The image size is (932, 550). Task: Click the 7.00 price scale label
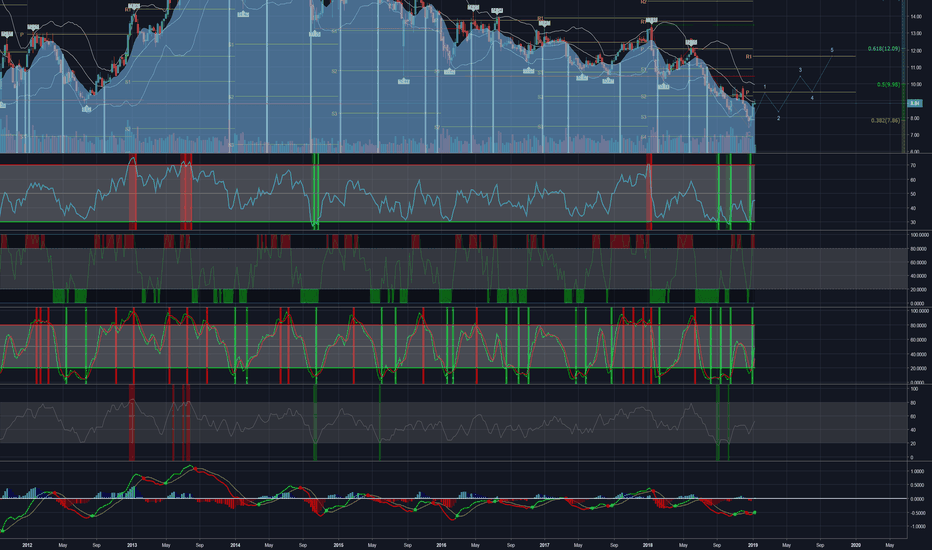click(x=916, y=135)
